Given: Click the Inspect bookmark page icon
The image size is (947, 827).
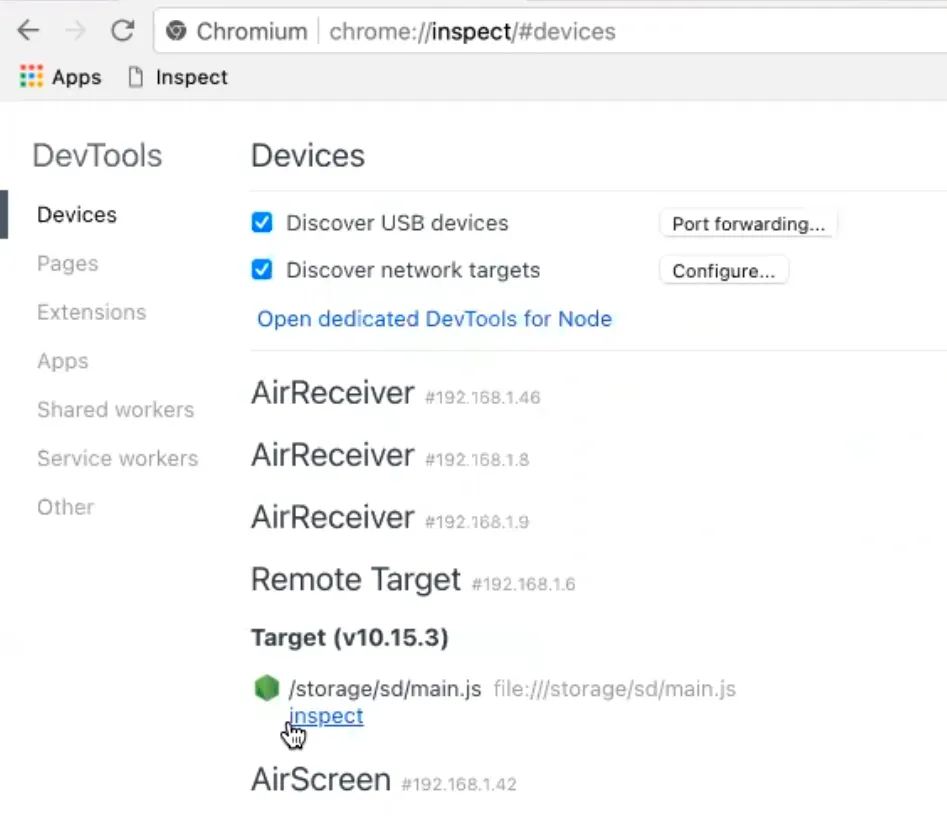Looking at the screenshot, I should [x=136, y=77].
